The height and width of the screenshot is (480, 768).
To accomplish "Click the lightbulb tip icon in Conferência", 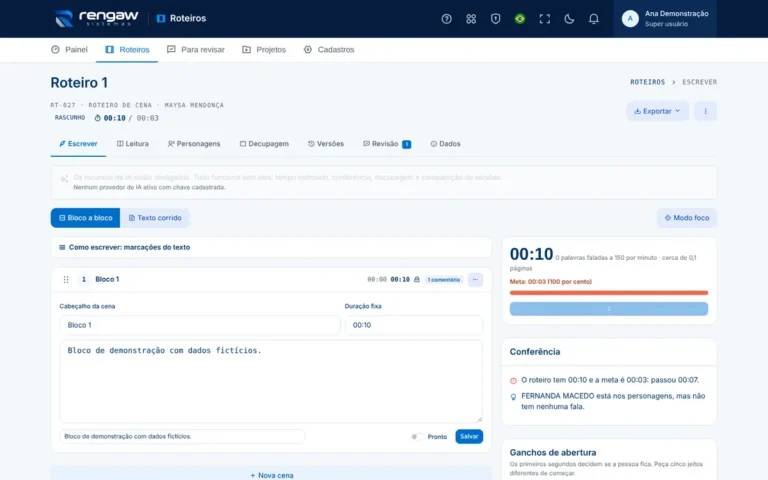I will (513, 397).
